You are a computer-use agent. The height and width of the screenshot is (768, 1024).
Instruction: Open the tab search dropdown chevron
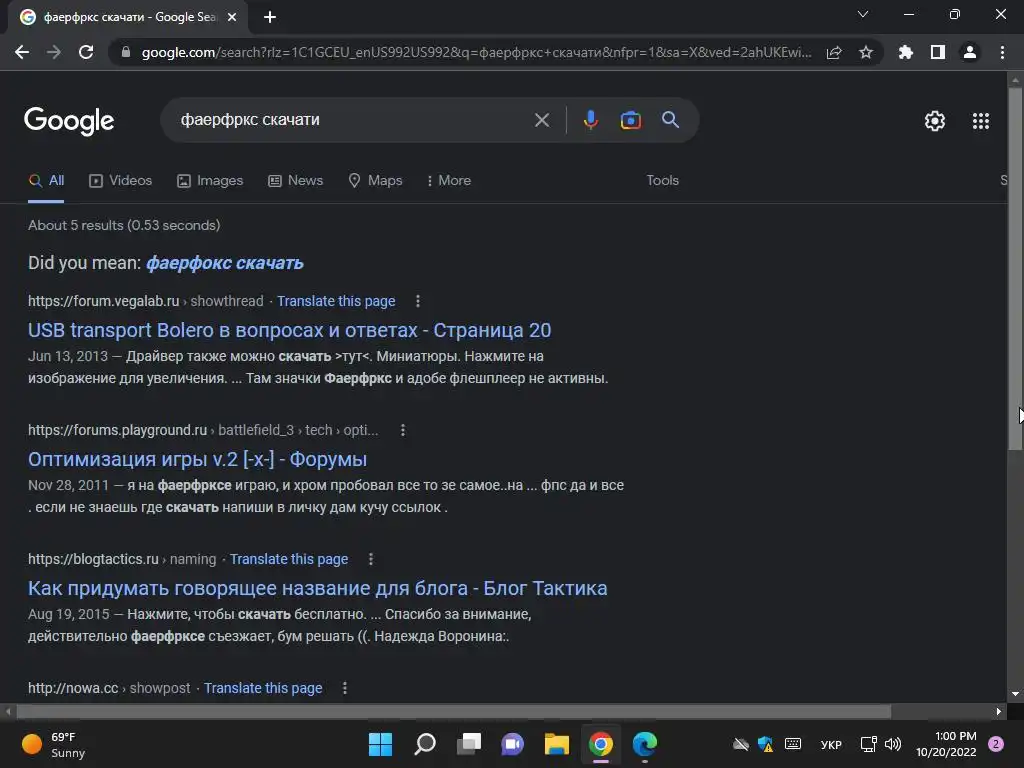coord(863,14)
